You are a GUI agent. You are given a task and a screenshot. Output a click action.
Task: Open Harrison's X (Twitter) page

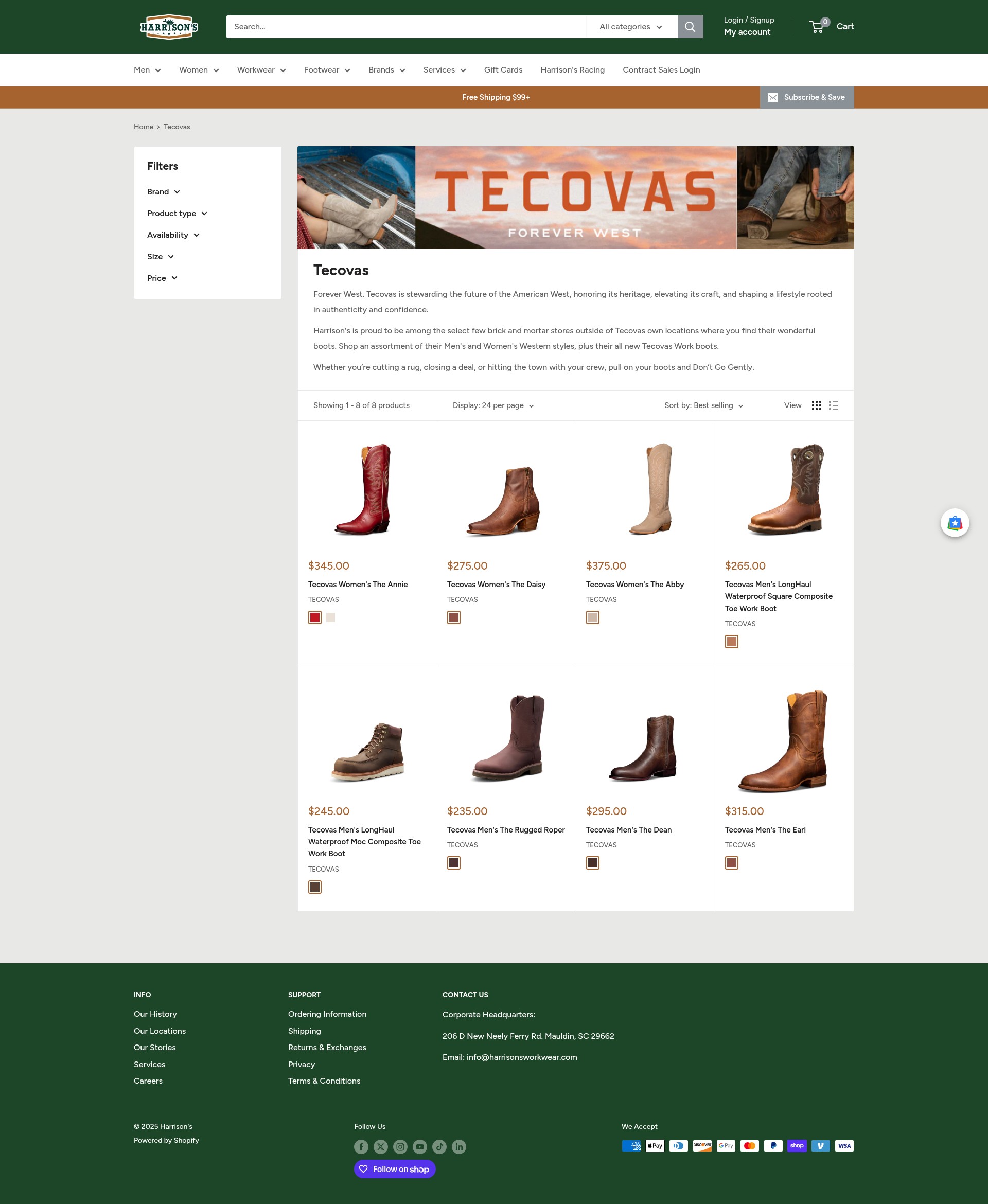pos(381,1146)
